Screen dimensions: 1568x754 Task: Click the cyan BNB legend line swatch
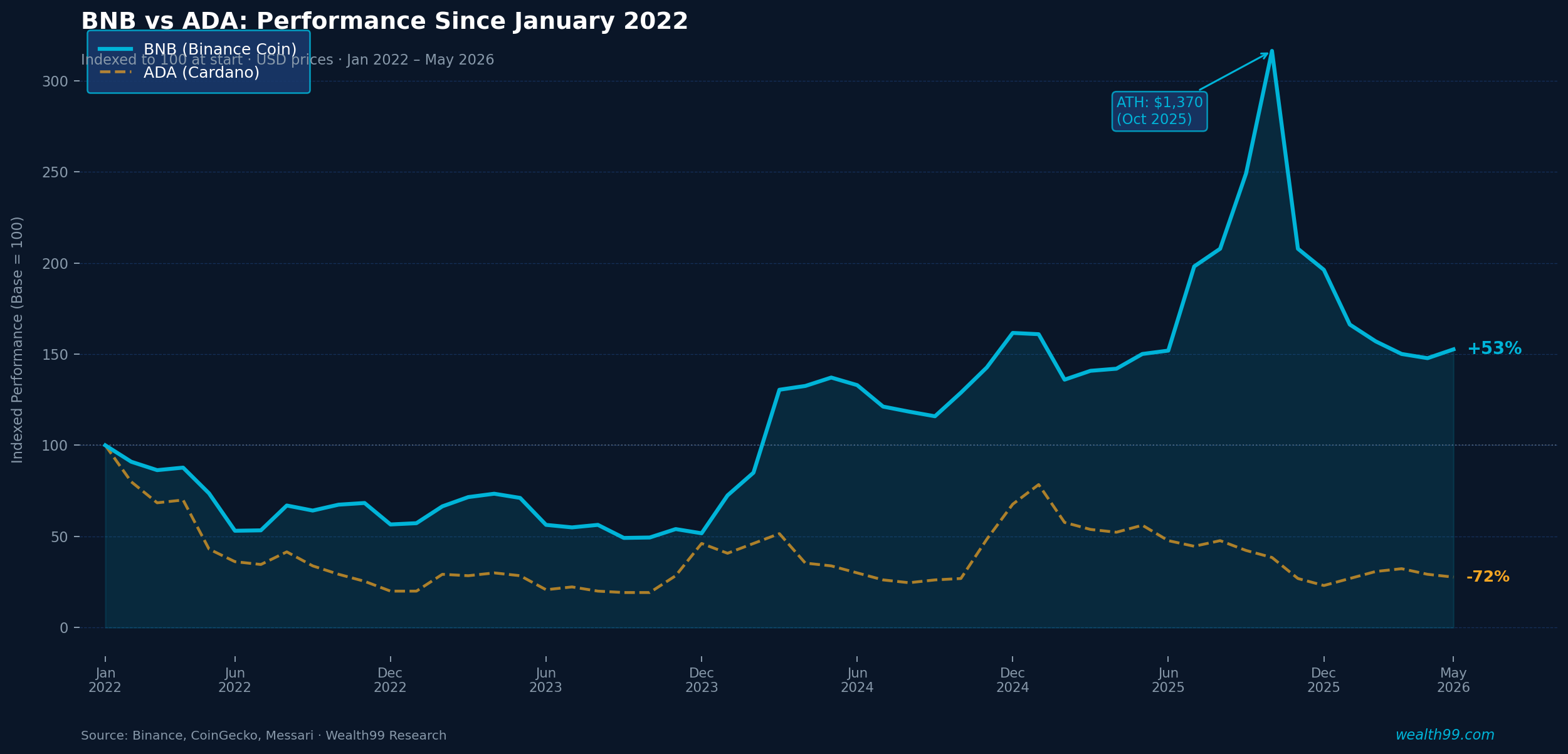[x=115, y=49]
